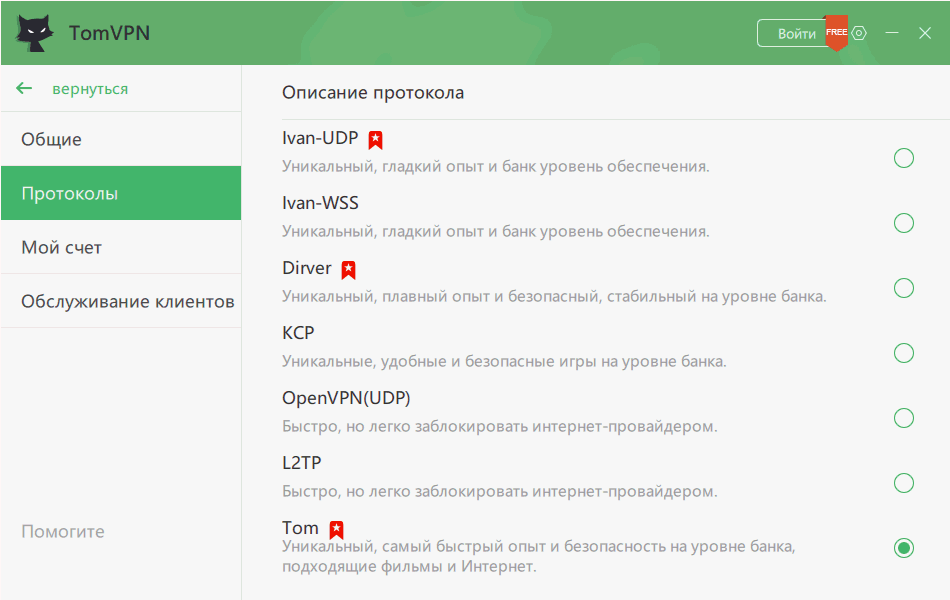The image size is (950, 600).
Task: Click the back arrow icon
Action: coord(25,89)
